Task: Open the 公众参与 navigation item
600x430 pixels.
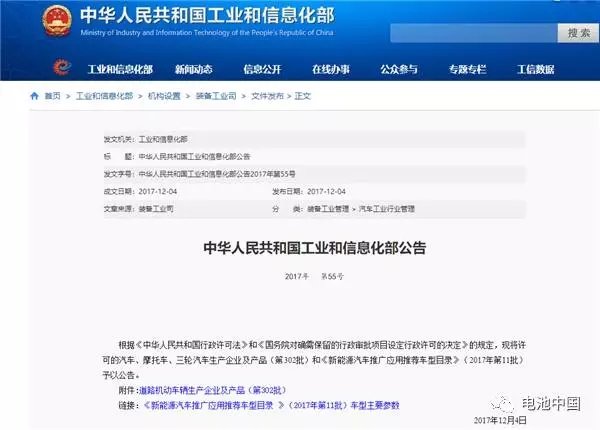Action: 399,69
